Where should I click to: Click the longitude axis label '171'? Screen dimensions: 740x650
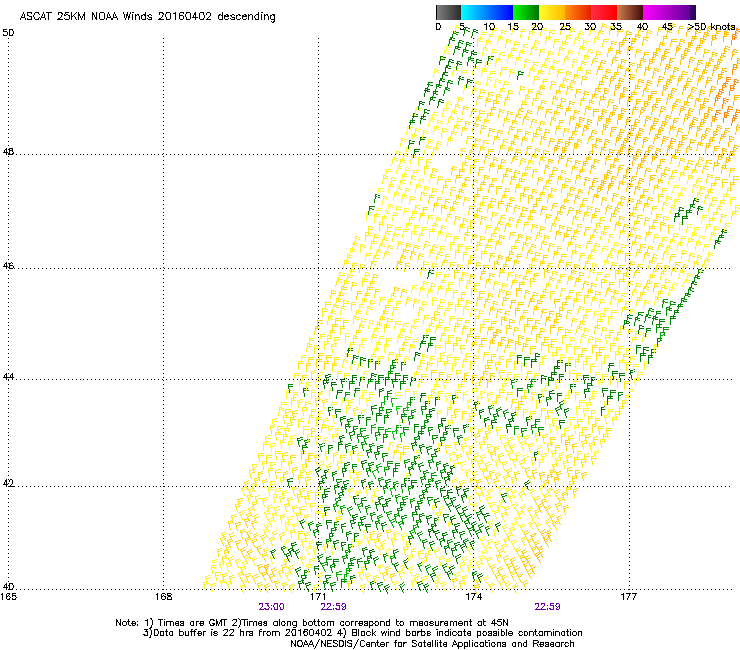tap(318, 596)
